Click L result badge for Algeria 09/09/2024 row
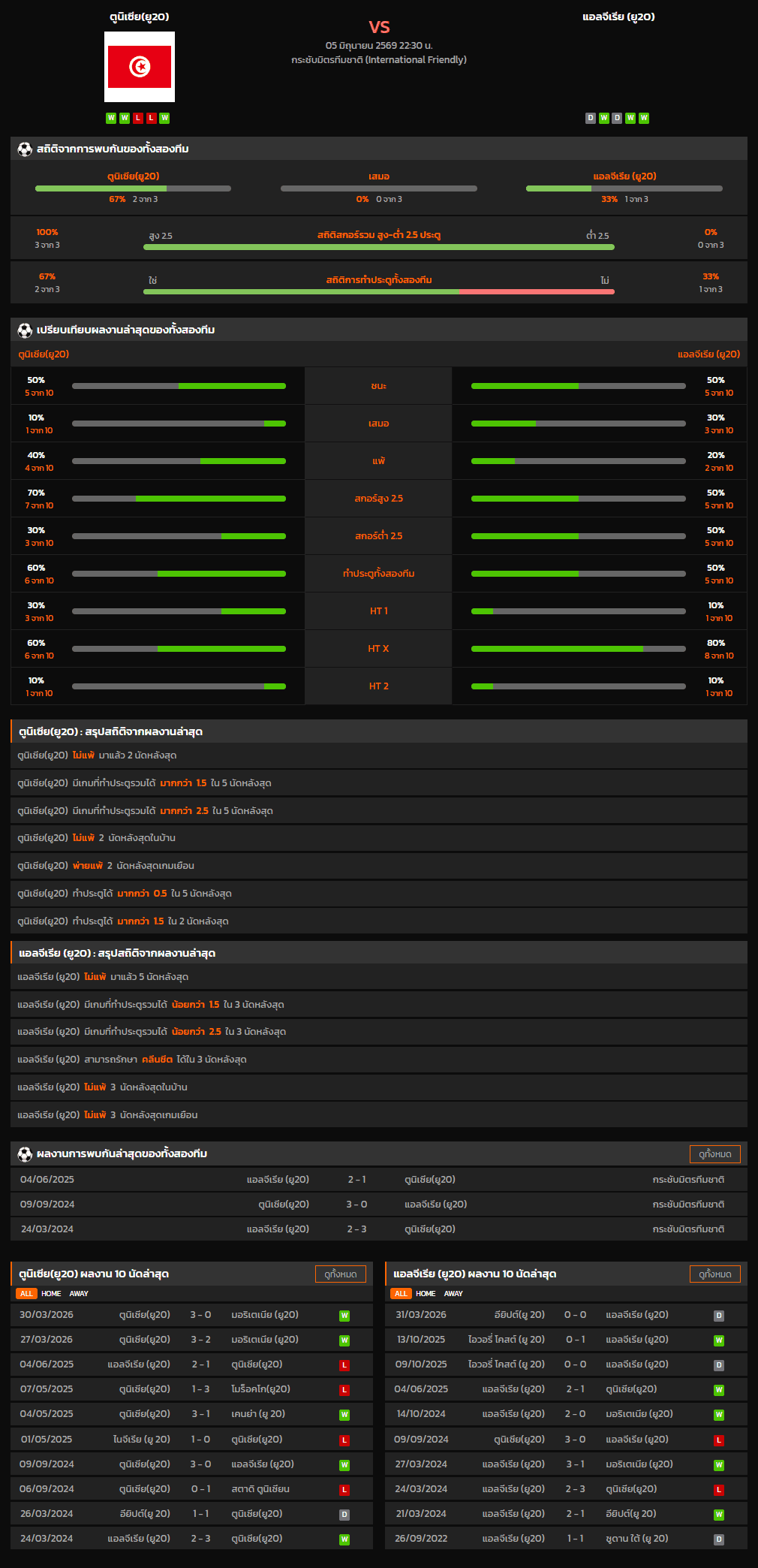Viewport: 758px width, 1568px height. [719, 1440]
